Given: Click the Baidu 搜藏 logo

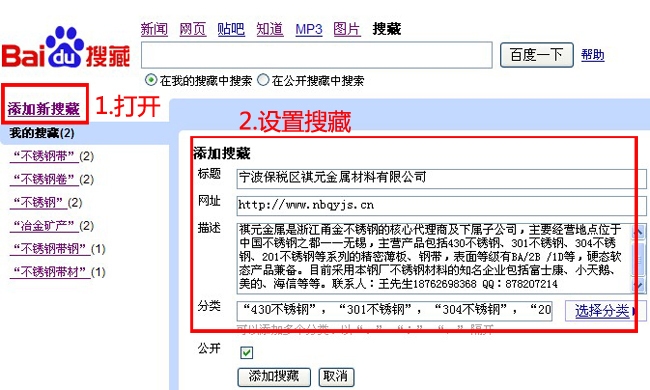Looking at the screenshot, I should click(x=66, y=47).
